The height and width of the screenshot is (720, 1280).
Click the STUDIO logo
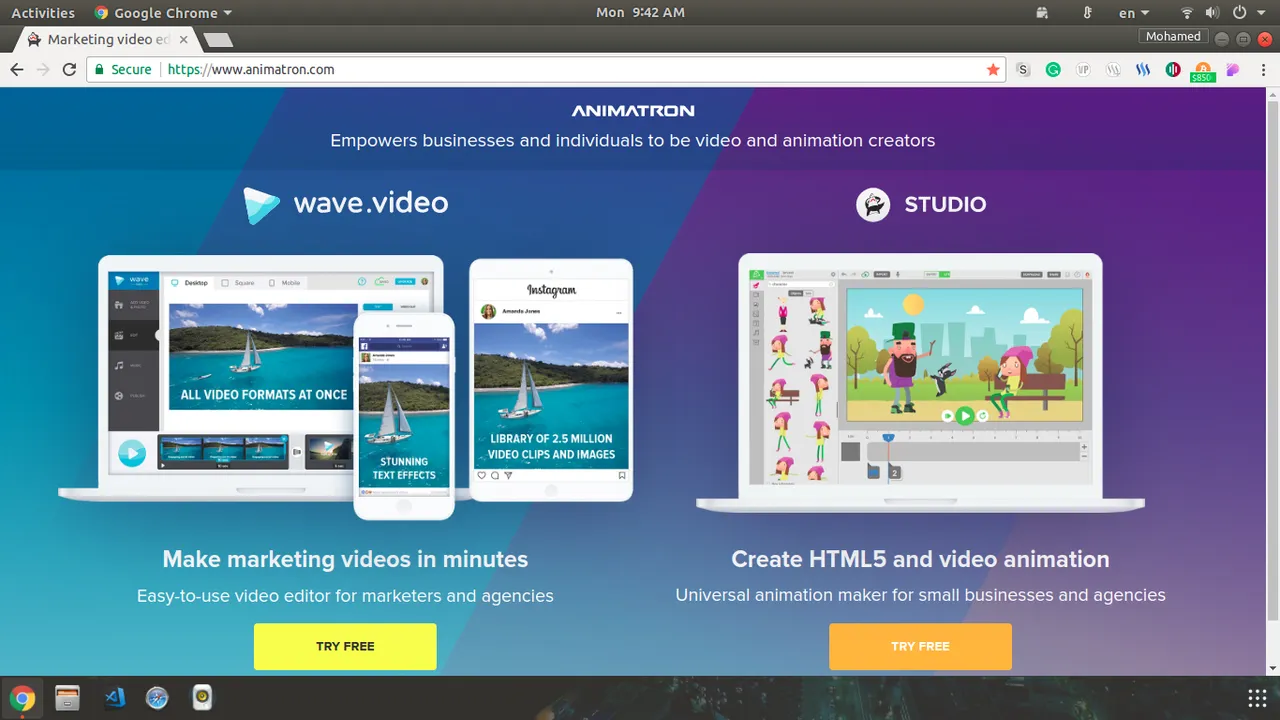921,204
